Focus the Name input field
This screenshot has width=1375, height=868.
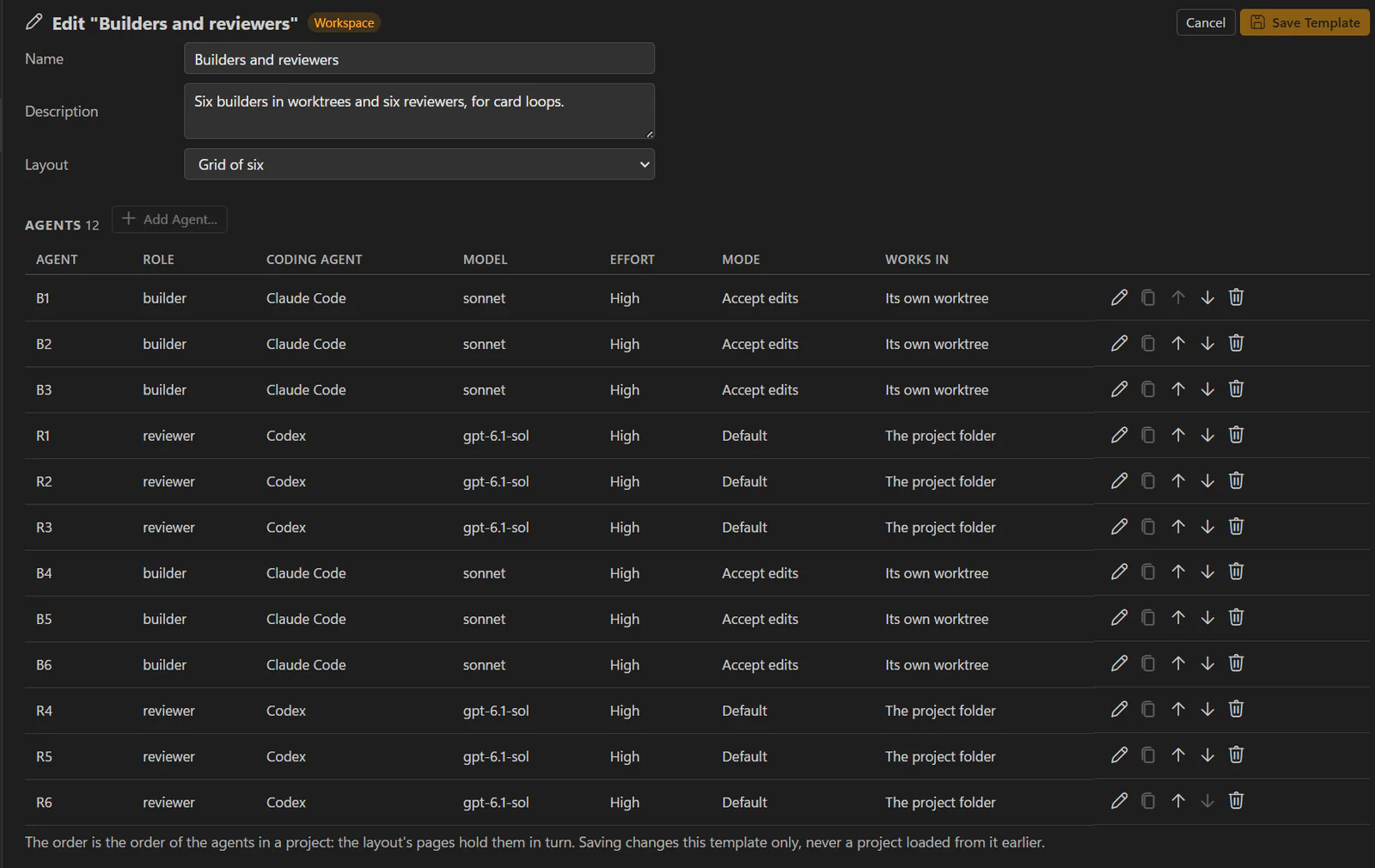click(x=419, y=58)
